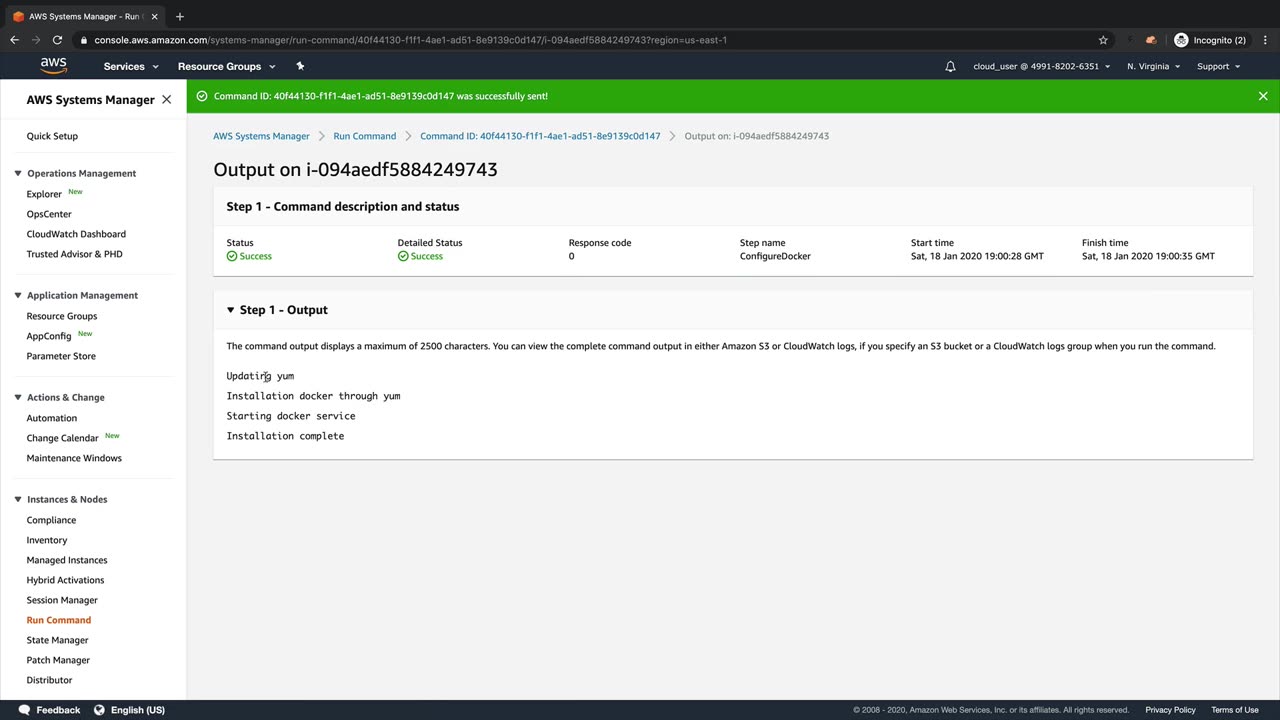Screen dimensions: 1280x720
Task: Go to Inventory
Action: (47, 540)
